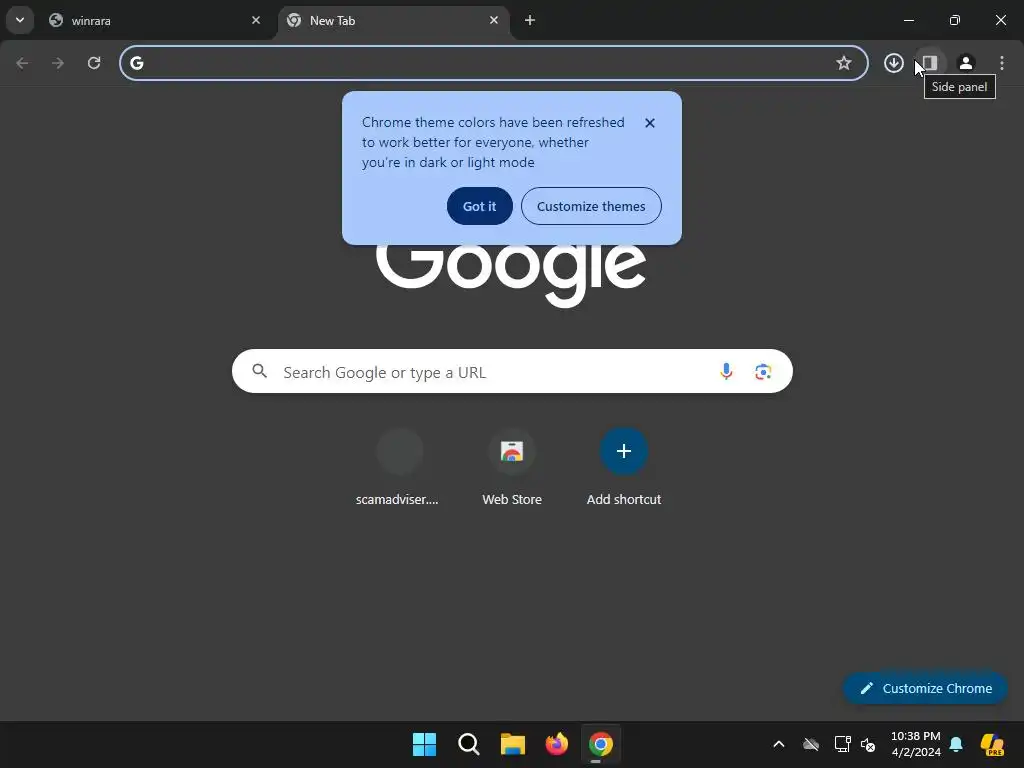Open a new tab with plus button
Viewport: 1024px width, 768px height.
click(x=530, y=20)
